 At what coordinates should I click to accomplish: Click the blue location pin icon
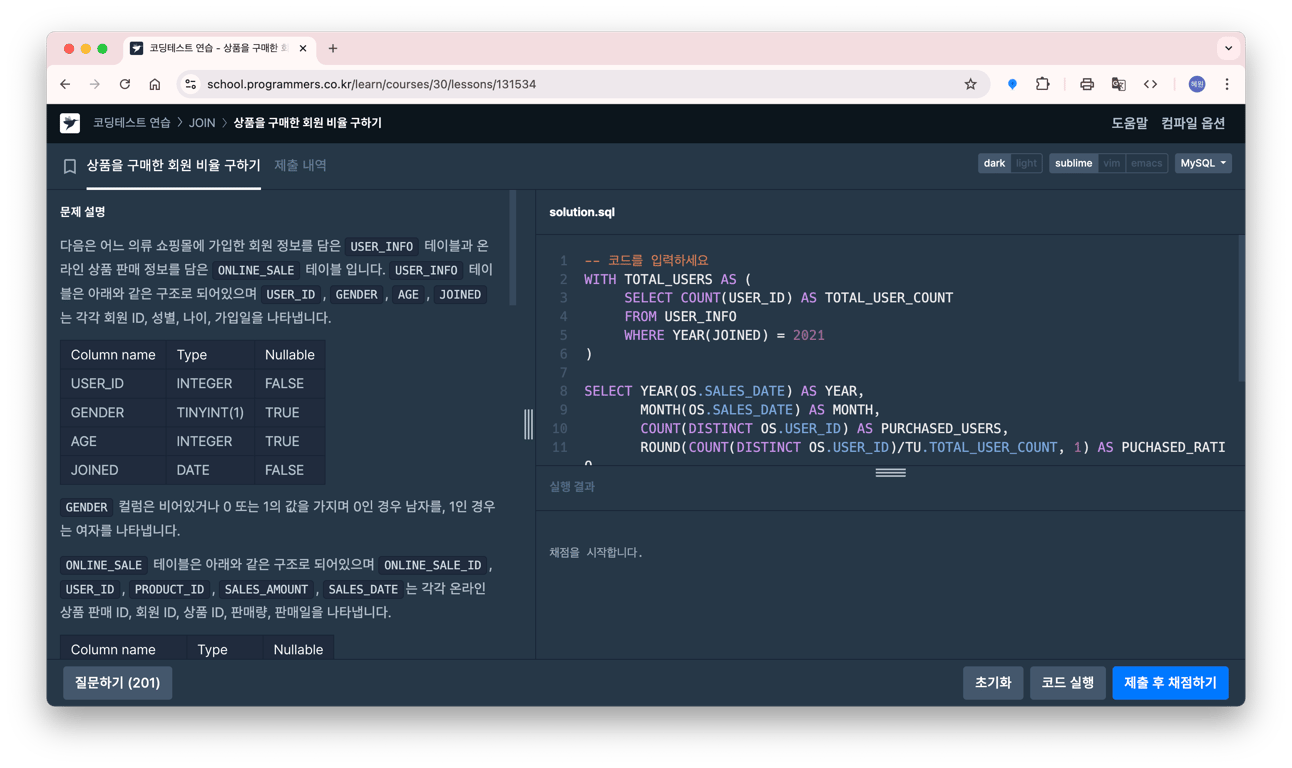1011,84
